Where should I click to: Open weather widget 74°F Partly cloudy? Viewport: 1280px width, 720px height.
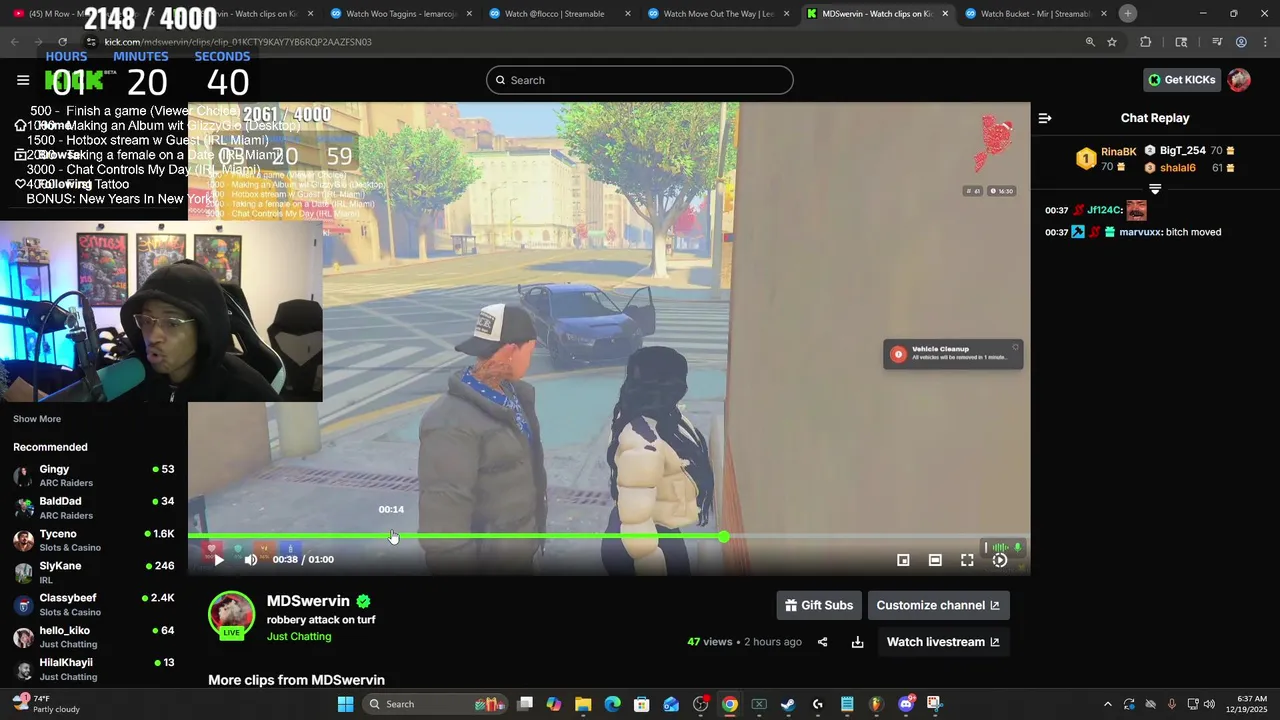tap(48, 704)
